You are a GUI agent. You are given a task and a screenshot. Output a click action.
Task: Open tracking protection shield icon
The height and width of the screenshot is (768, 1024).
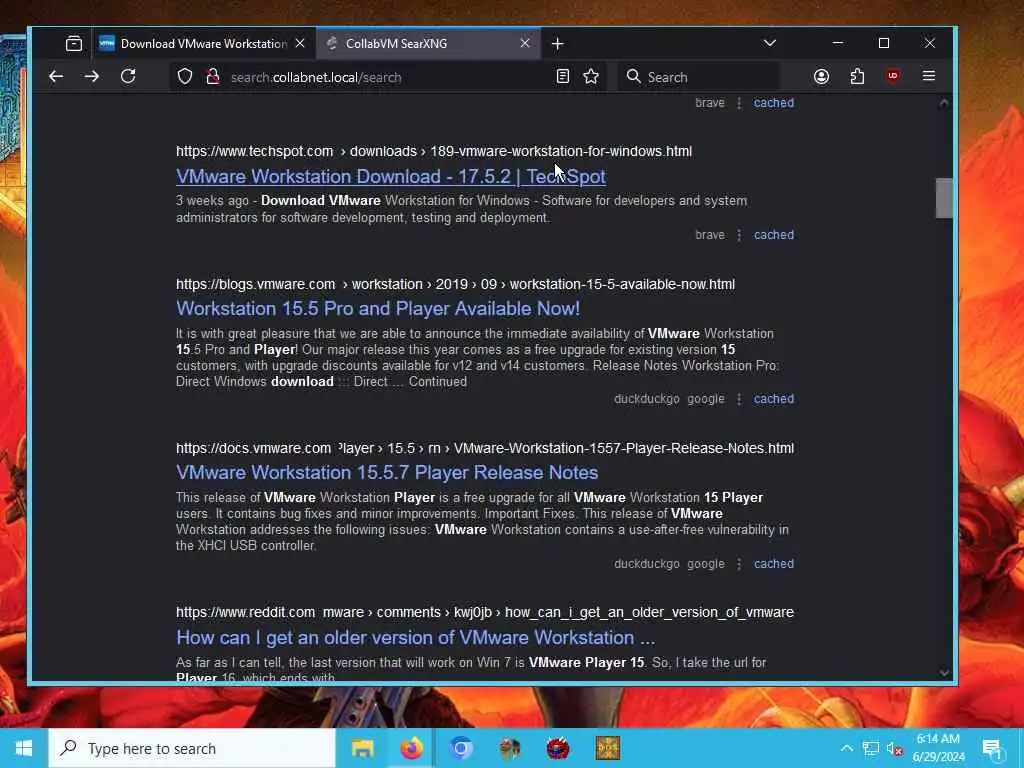[185, 76]
